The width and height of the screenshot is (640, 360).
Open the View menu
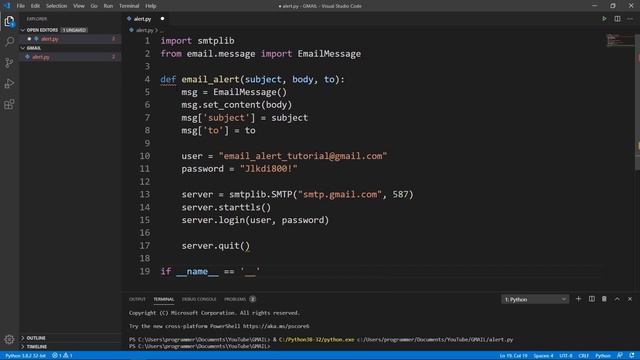pyautogui.click(x=79, y=6)
